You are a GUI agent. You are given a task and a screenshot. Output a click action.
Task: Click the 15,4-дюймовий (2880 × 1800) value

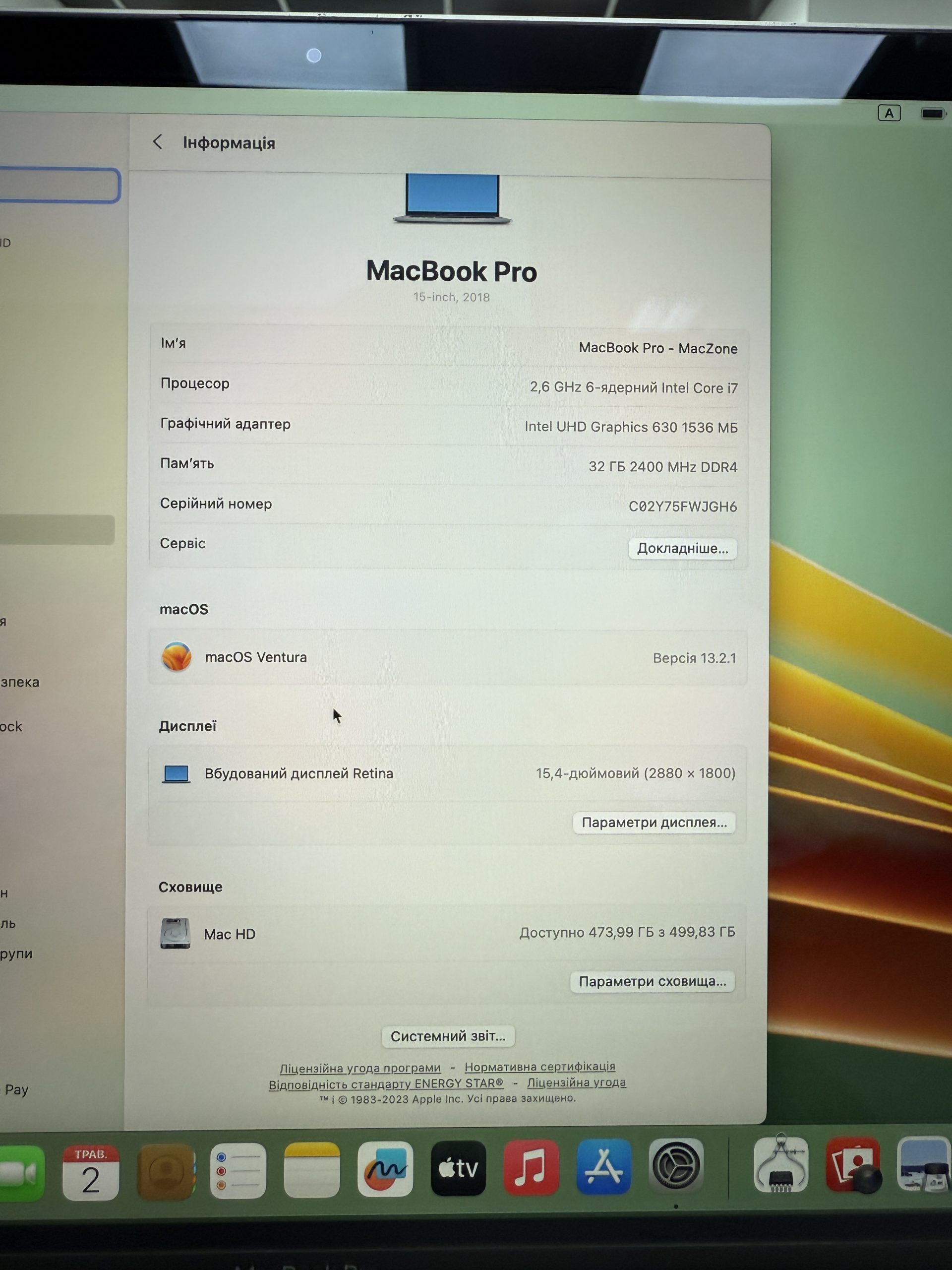click(635, 773)
